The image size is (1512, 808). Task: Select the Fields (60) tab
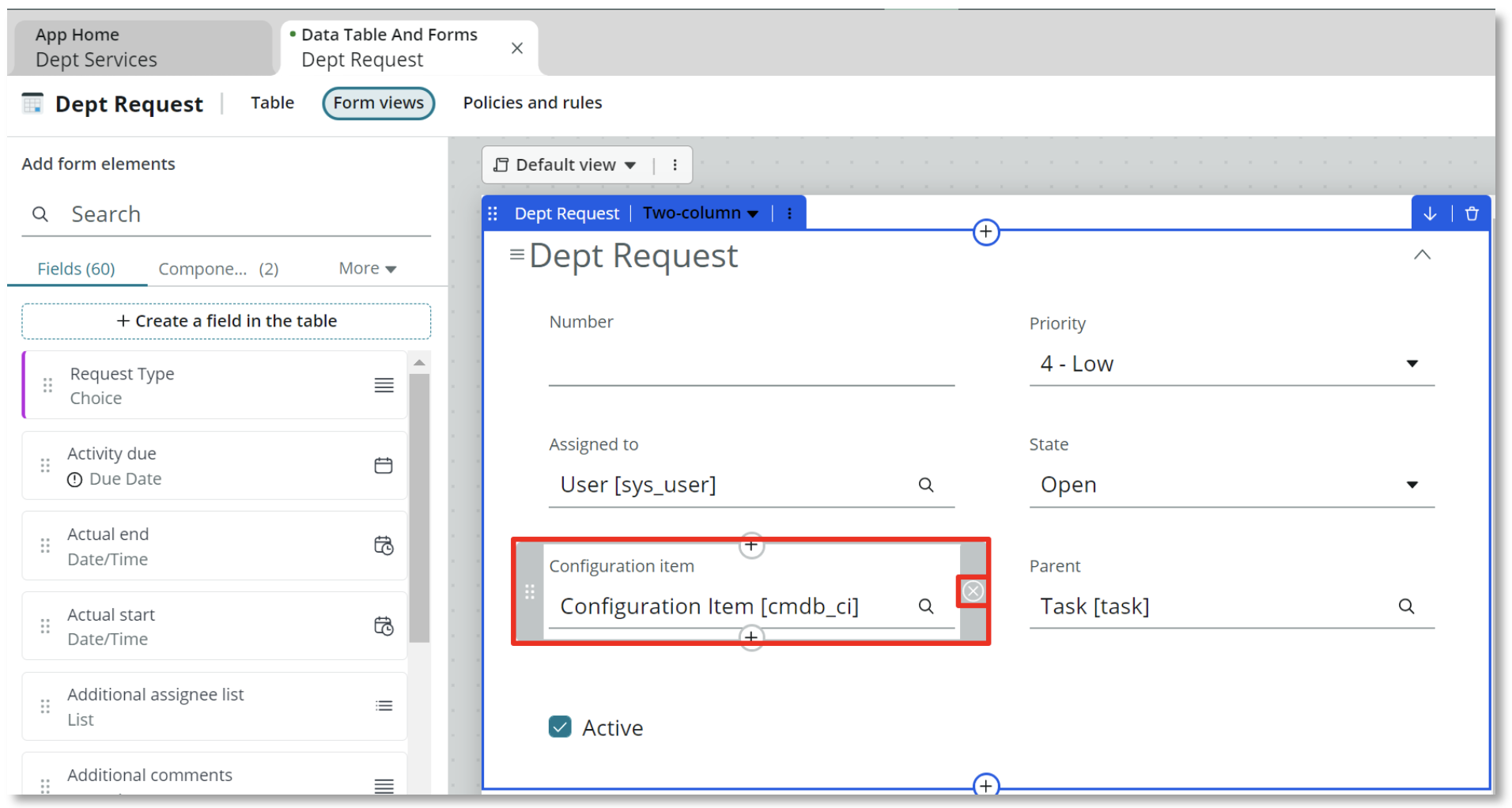click(x=77, y=269)
